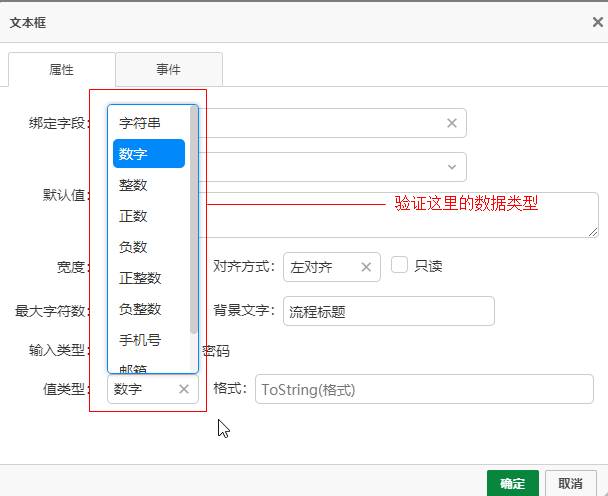
Task: Clear the 左对齐 alignment selection
Action: 366,267
